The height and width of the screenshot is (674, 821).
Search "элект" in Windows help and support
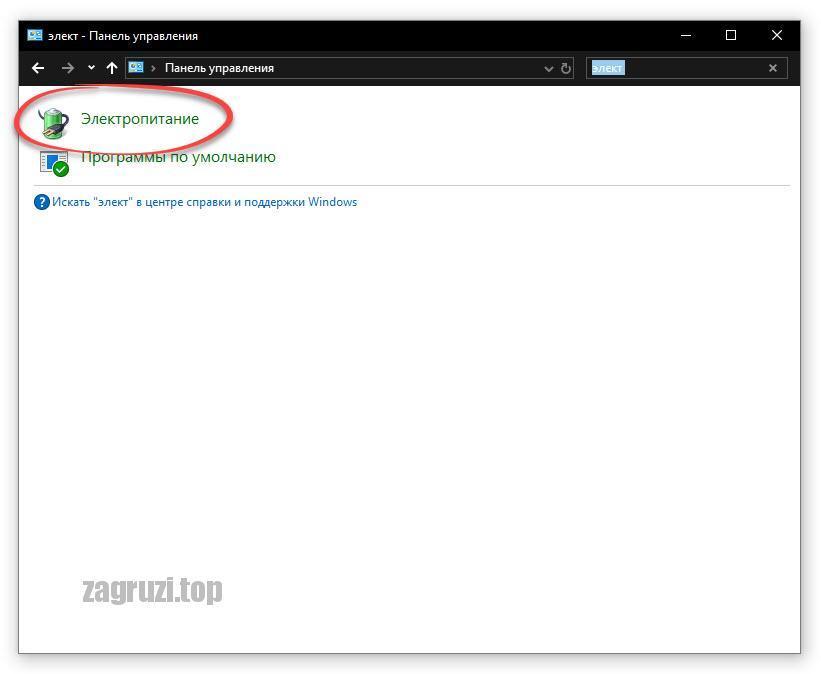[204, 202]
